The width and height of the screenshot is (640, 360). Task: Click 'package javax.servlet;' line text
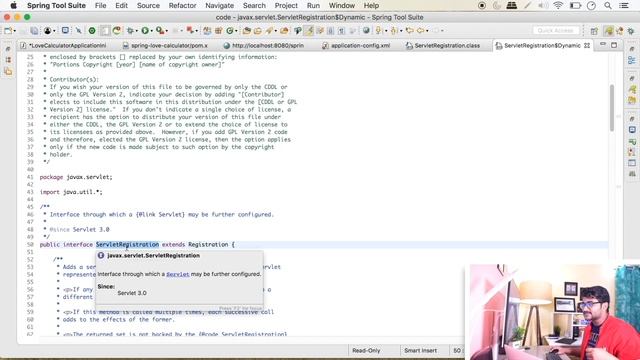click(x=76, y=177)
